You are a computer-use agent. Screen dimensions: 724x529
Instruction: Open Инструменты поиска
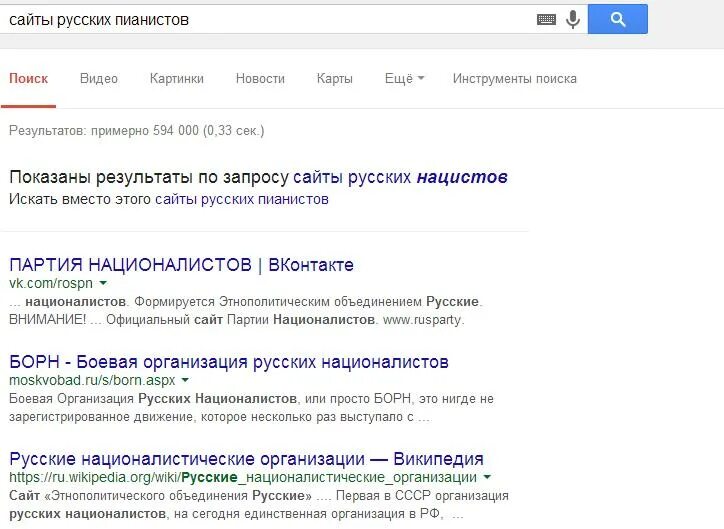point(515,78)
